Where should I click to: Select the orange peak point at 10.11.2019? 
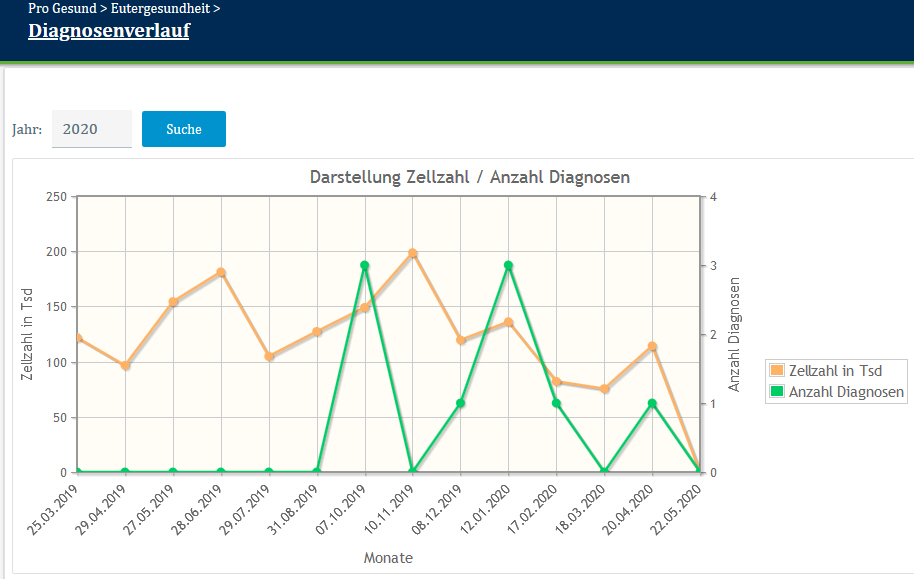(412, 254)
